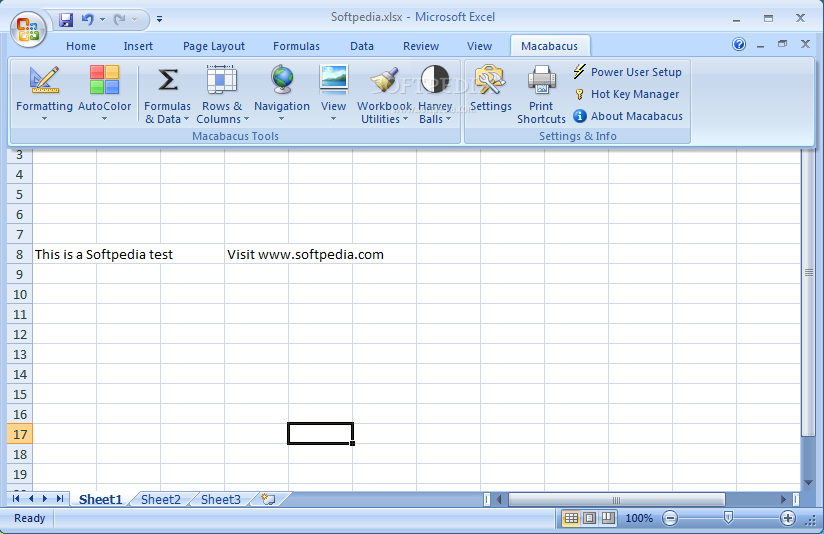824x534 pixels.
Task: Click the Hot Key Manager key icon
Action: click(x=580, y=94)
